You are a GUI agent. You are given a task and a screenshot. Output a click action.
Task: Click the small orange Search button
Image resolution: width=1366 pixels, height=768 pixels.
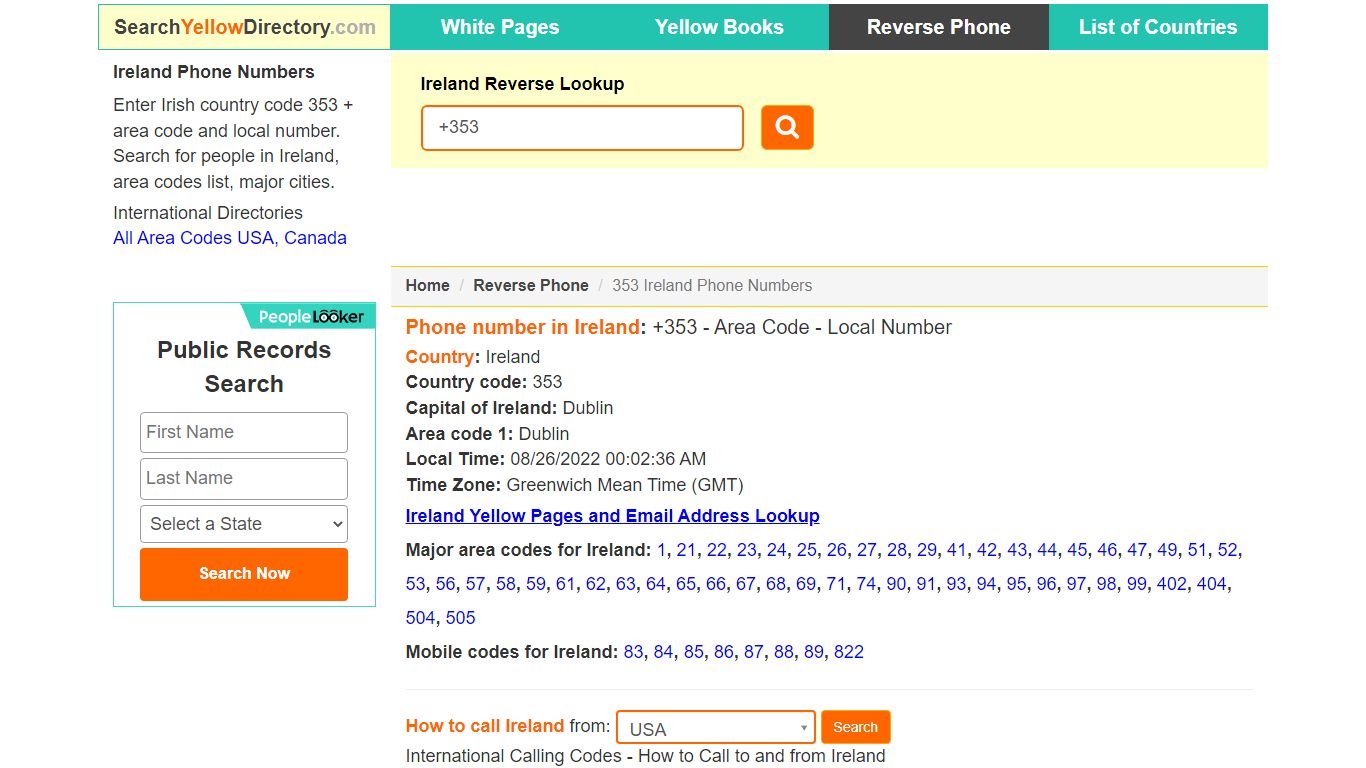point(855,727)
